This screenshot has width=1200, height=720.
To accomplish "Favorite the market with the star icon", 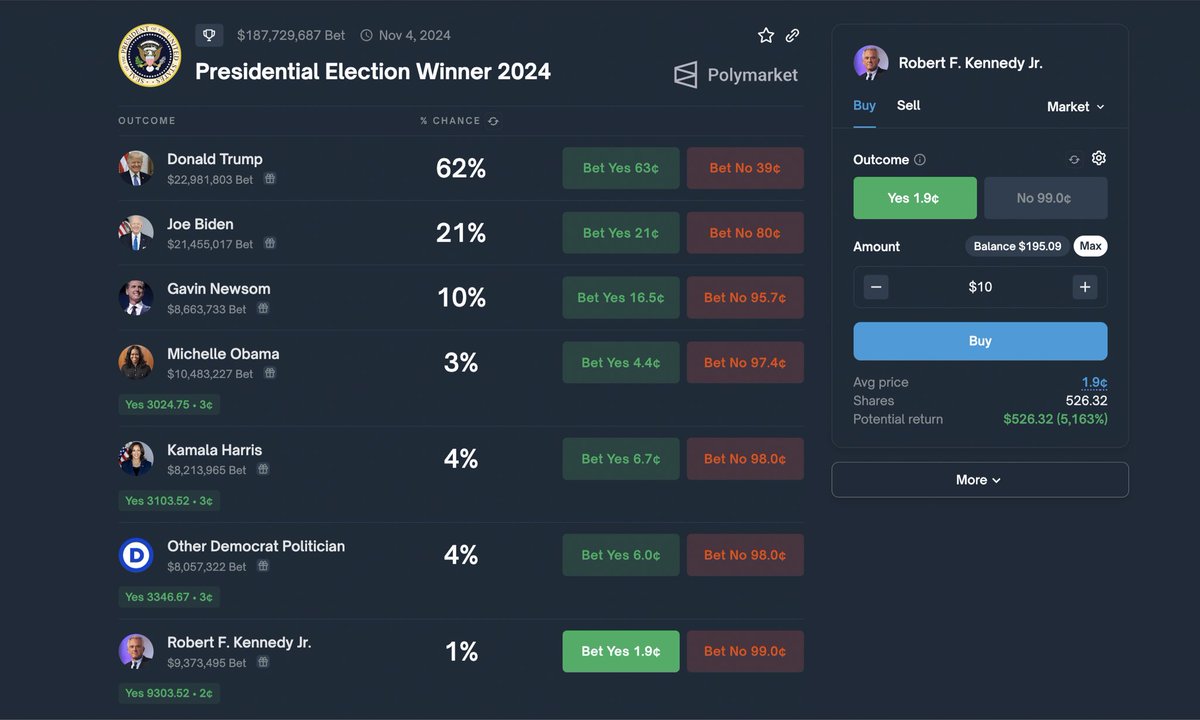I will [x=766, y=35].
